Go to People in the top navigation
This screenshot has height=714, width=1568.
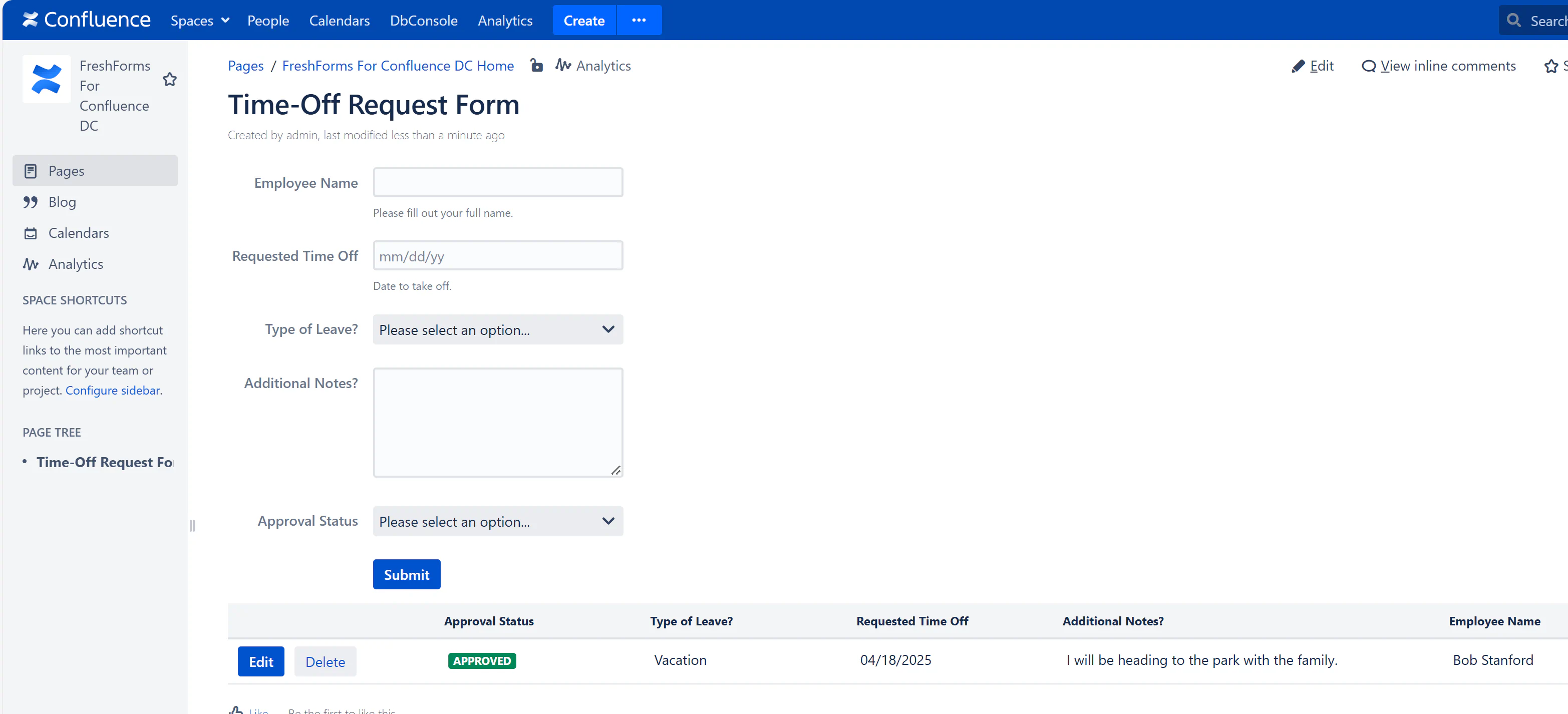coord(268,20)
